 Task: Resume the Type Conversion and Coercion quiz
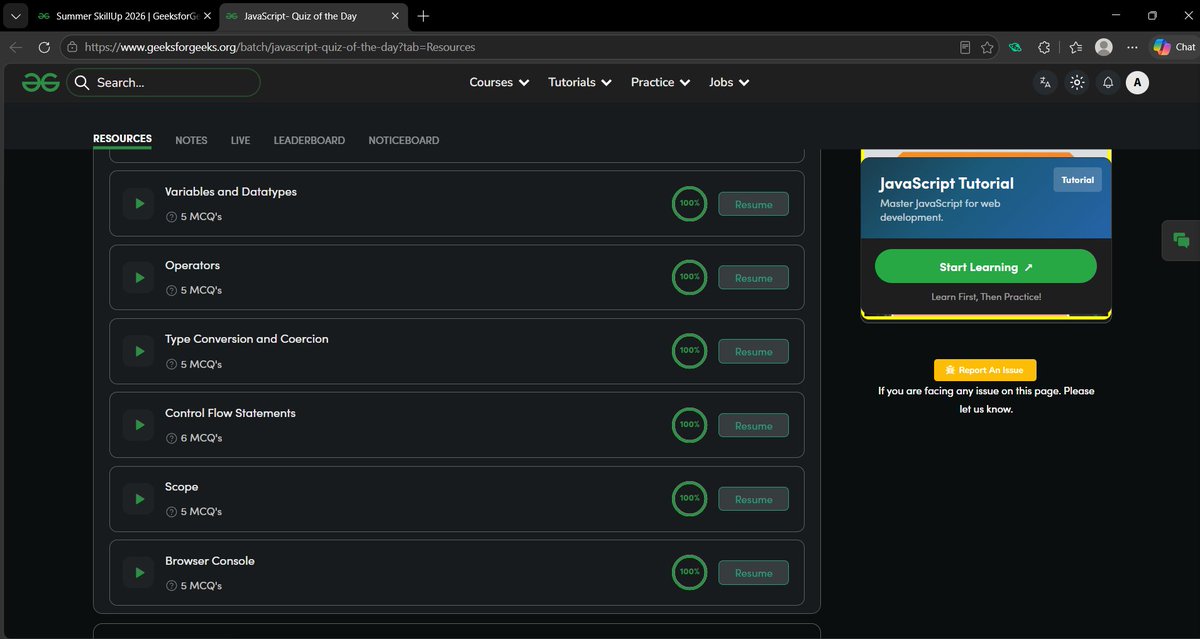(753, 352)
